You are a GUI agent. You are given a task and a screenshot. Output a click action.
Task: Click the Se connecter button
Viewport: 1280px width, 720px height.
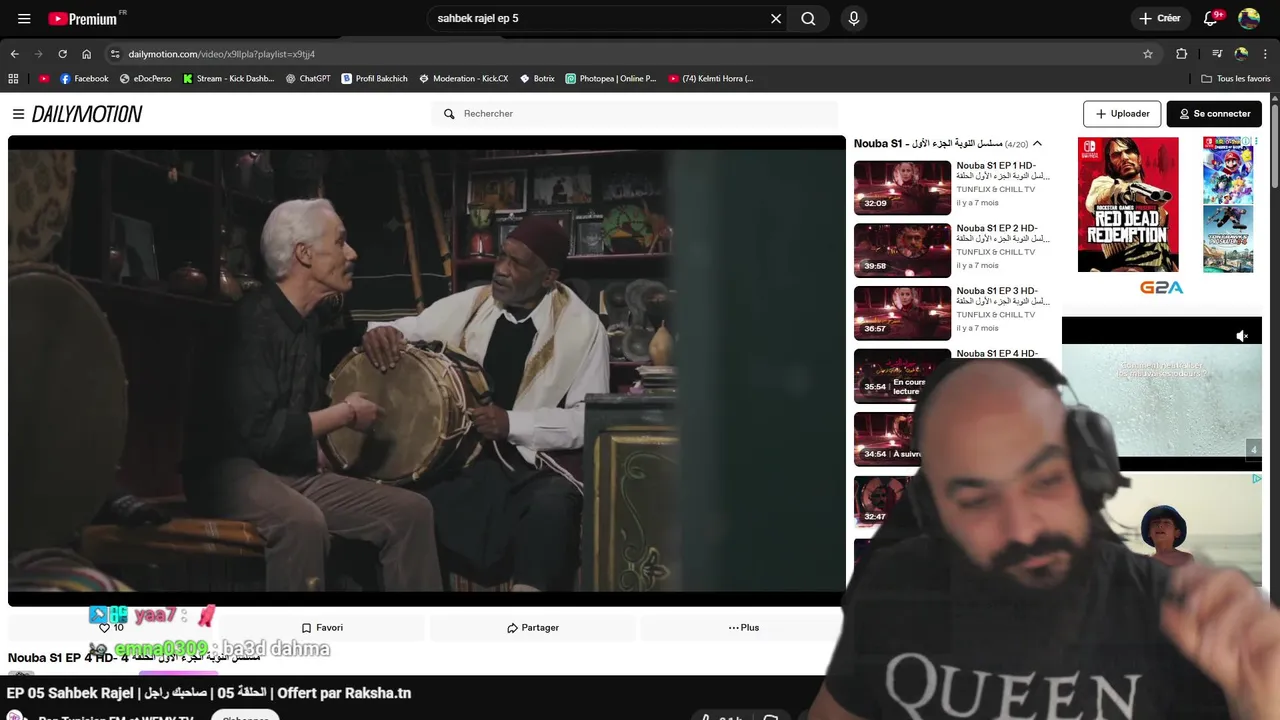1214,114
